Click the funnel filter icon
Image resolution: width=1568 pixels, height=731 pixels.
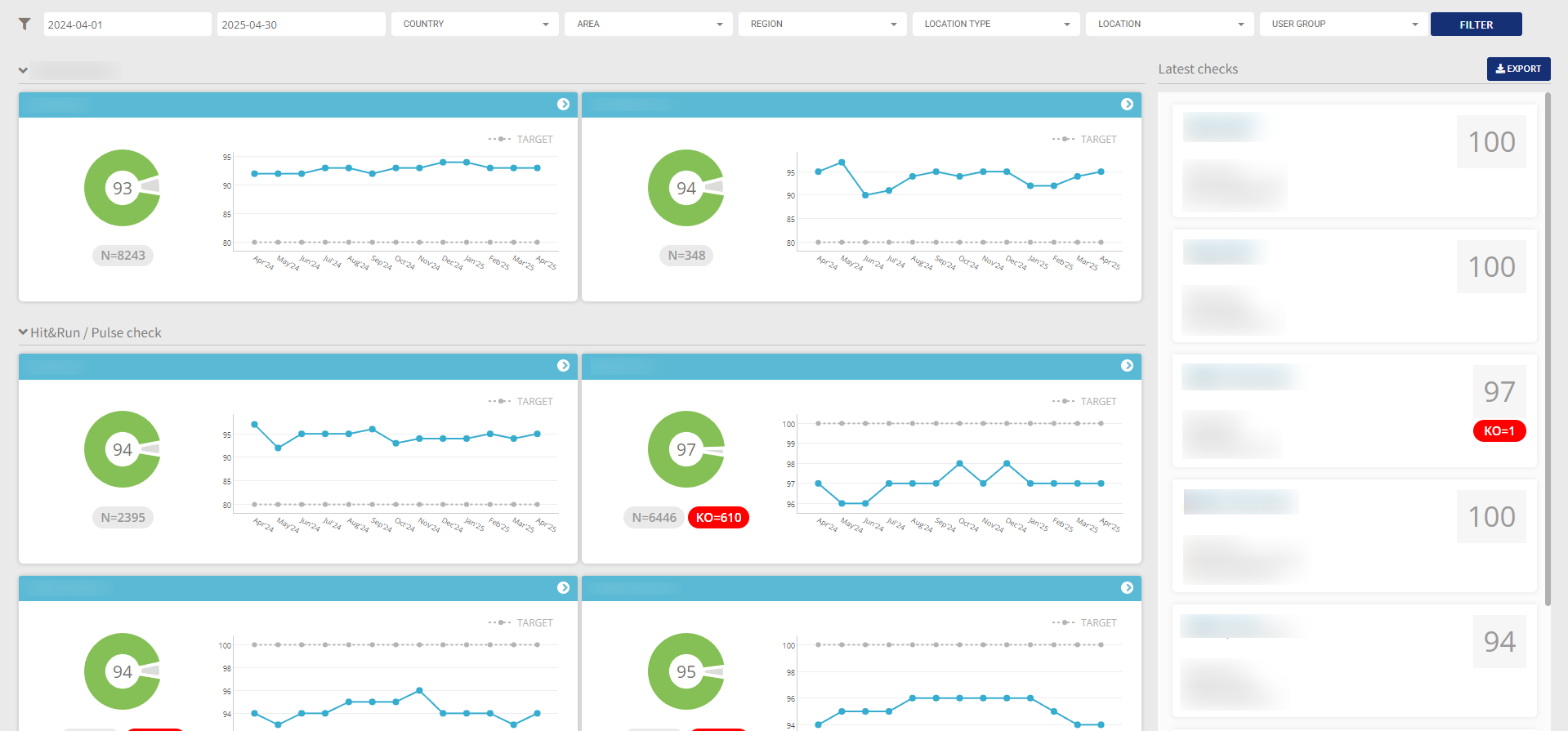coord(25,24)
